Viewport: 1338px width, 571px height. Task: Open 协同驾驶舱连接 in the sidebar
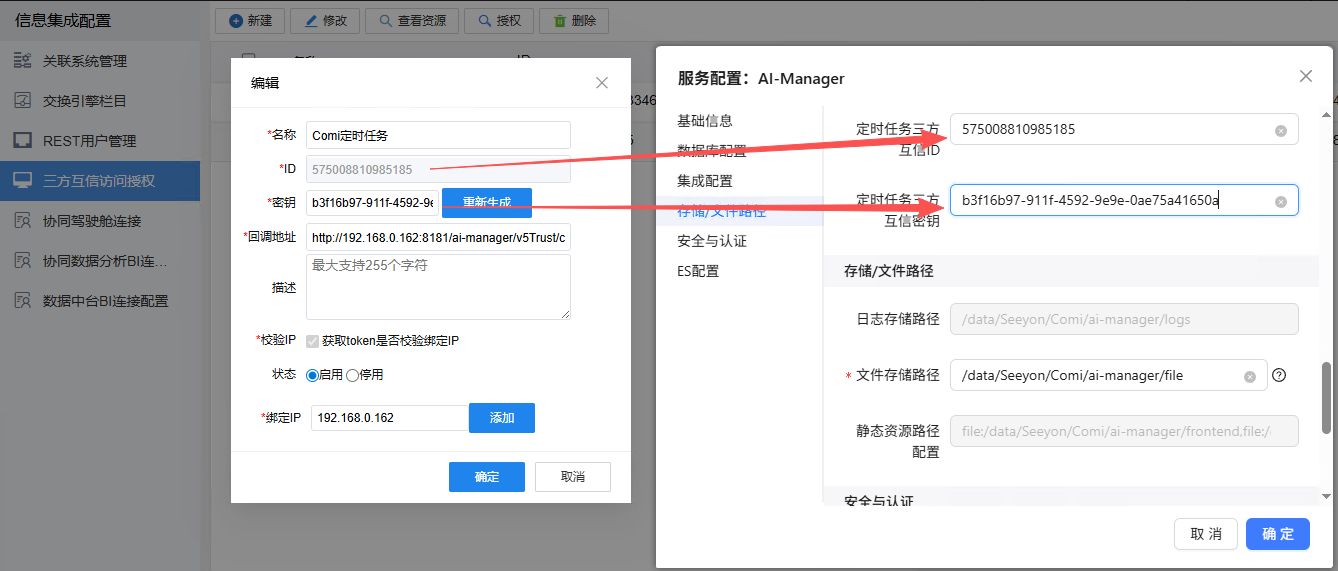100,221
